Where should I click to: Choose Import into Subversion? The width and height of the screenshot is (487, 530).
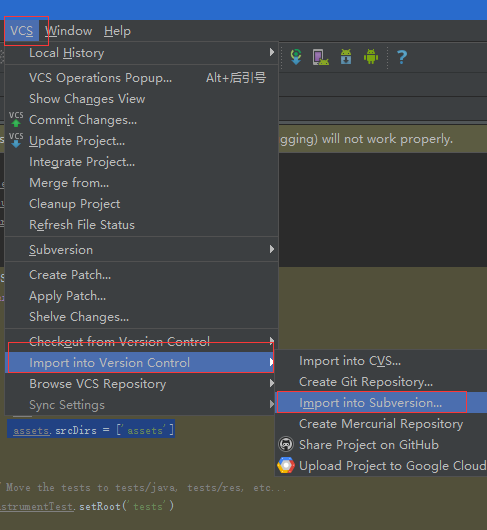[381, 403]
